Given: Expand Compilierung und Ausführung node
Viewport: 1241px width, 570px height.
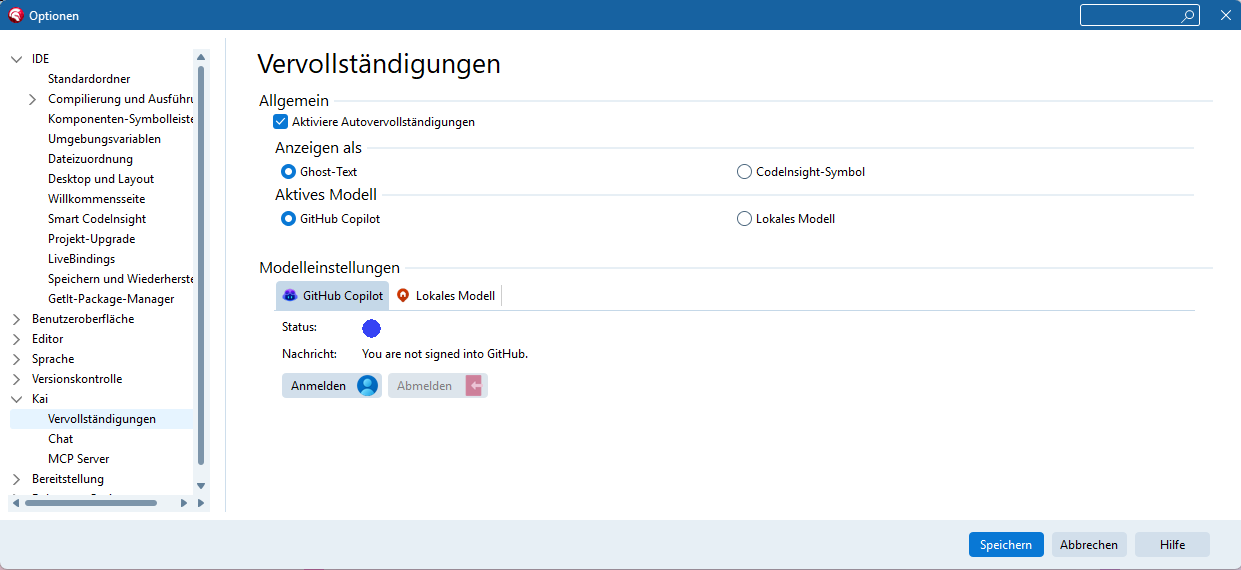Looking at the screenshot, I should (32, 99).
